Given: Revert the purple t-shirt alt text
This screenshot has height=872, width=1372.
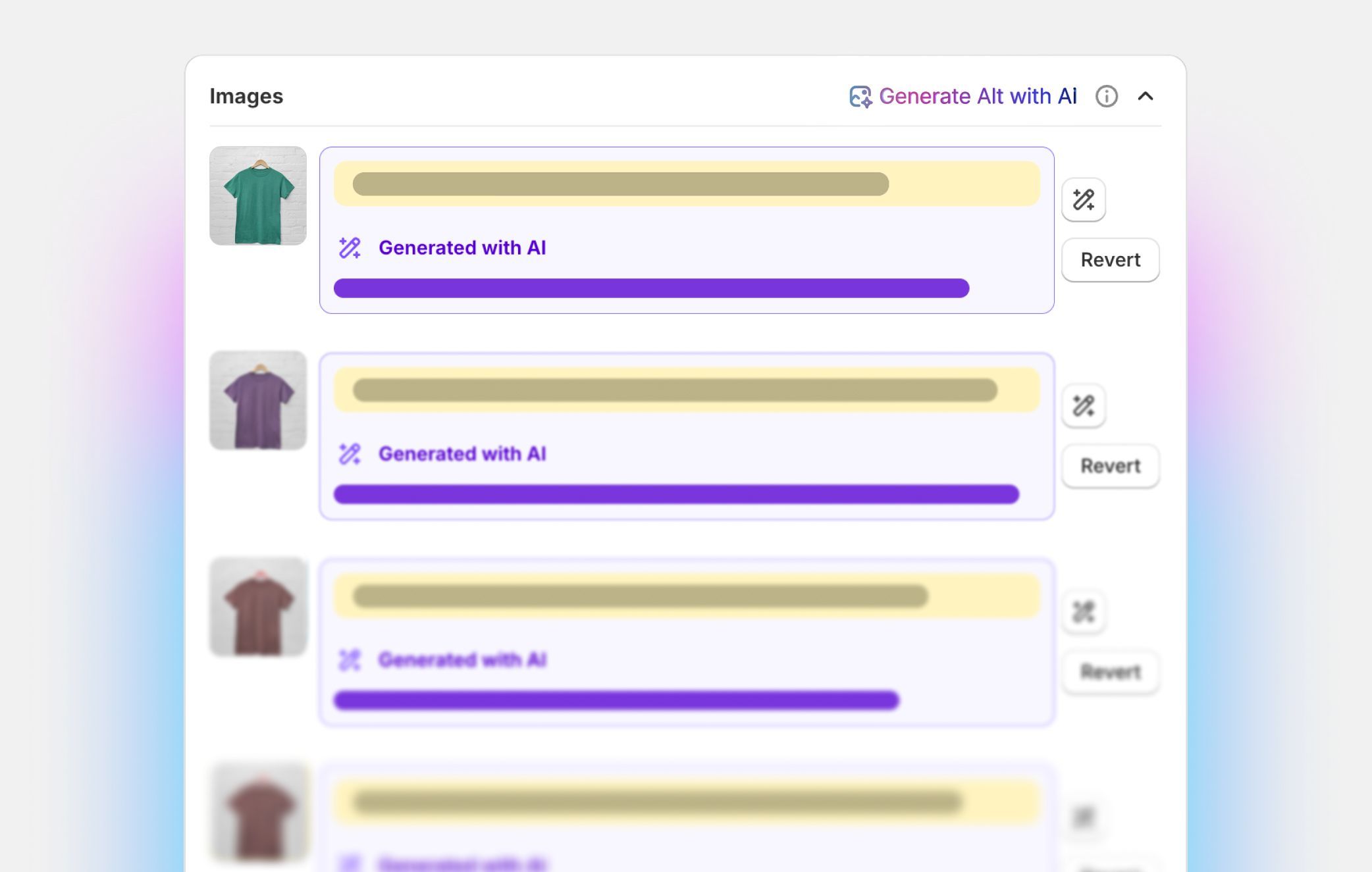Looking at the screenshot, I should pyautogui.click(x=1110, y=466).
